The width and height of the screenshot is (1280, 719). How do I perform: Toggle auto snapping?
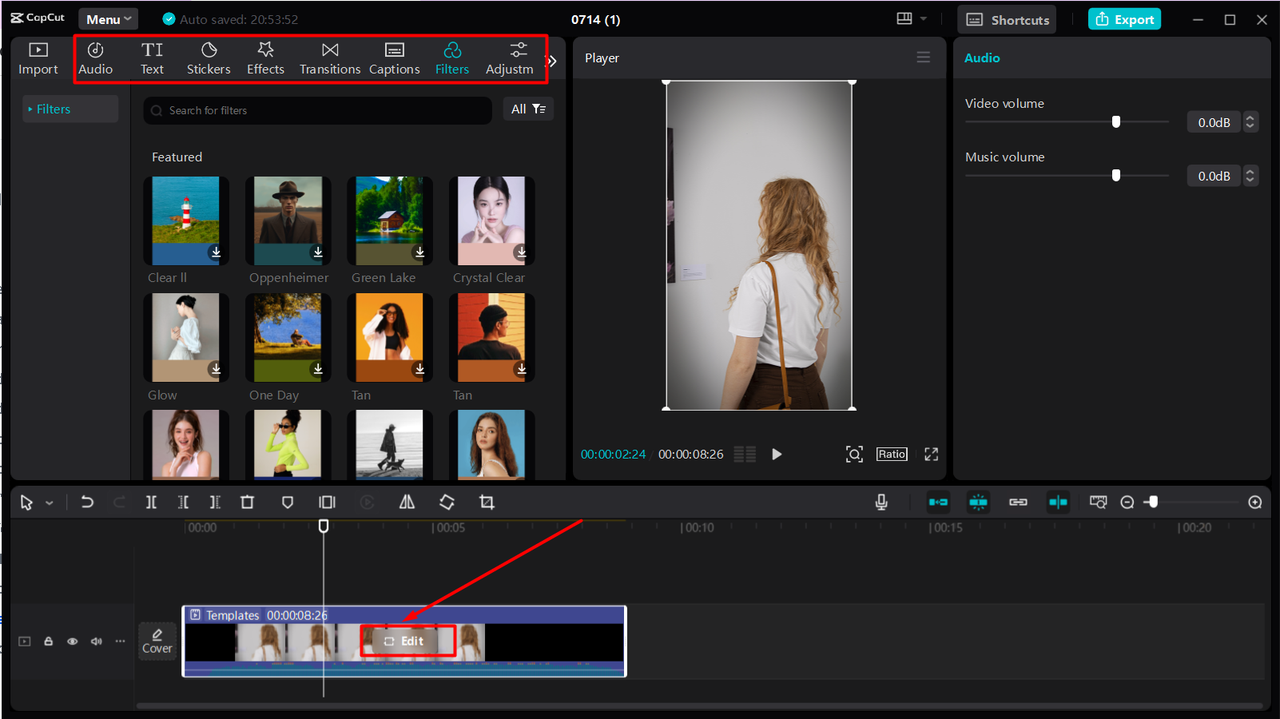click(x=978, y=502)
